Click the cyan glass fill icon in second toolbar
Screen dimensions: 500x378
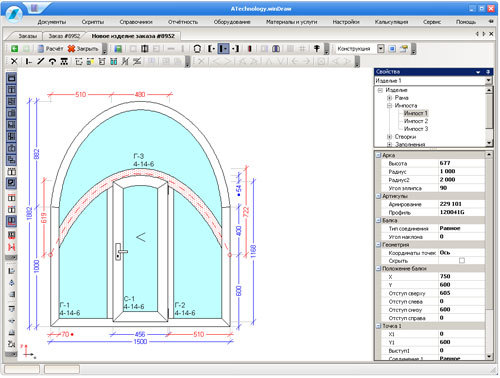[114, 61]
